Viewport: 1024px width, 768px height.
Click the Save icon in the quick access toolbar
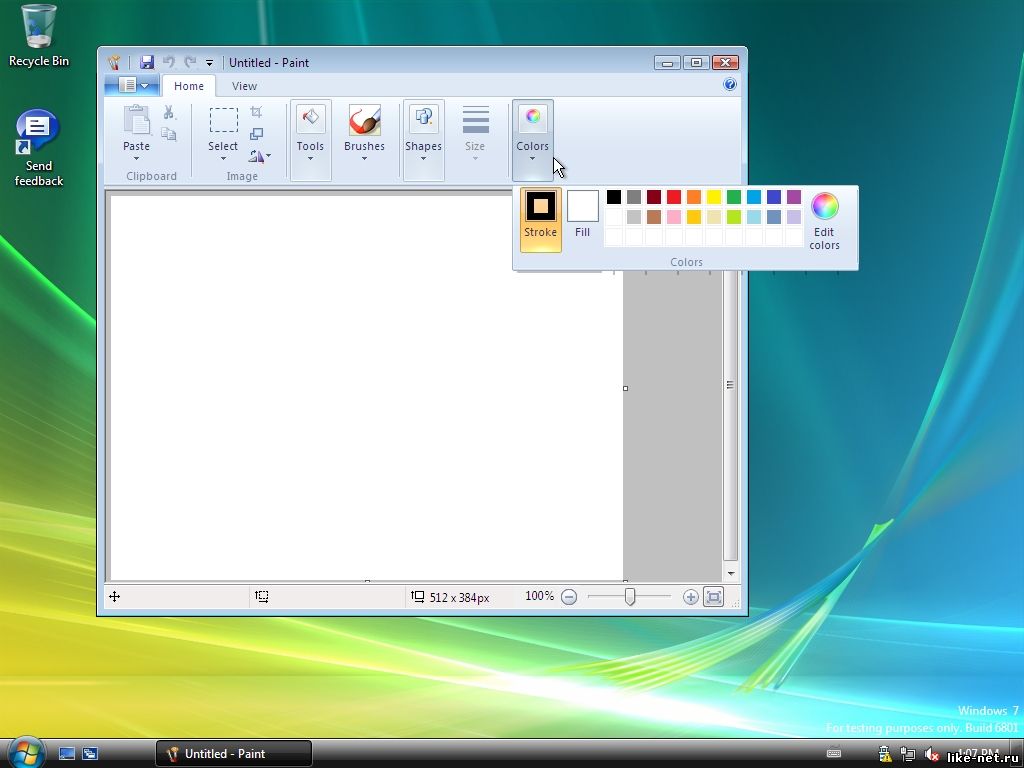coord(147,62)
